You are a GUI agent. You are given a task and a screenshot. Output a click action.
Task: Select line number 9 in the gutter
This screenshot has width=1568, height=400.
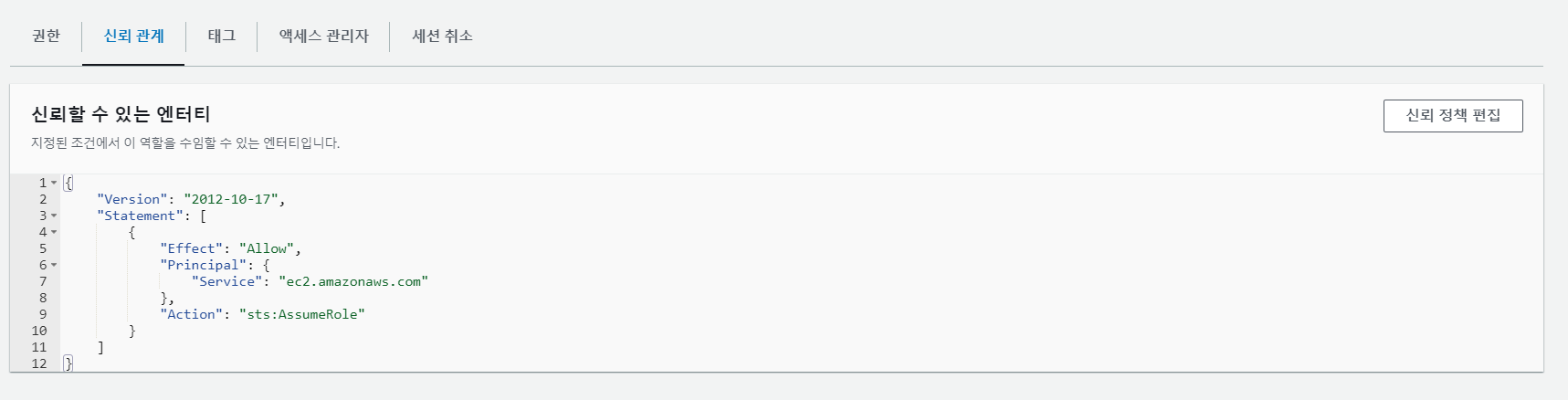click(42, 314)
